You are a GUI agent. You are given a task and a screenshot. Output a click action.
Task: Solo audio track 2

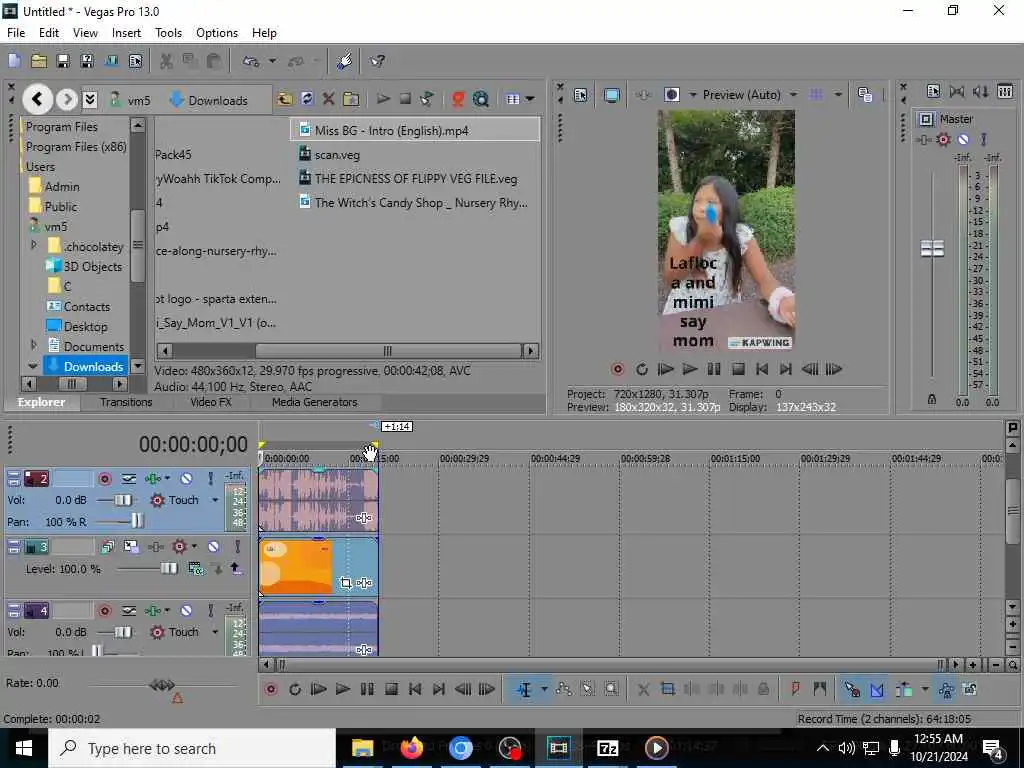point(210,479)
